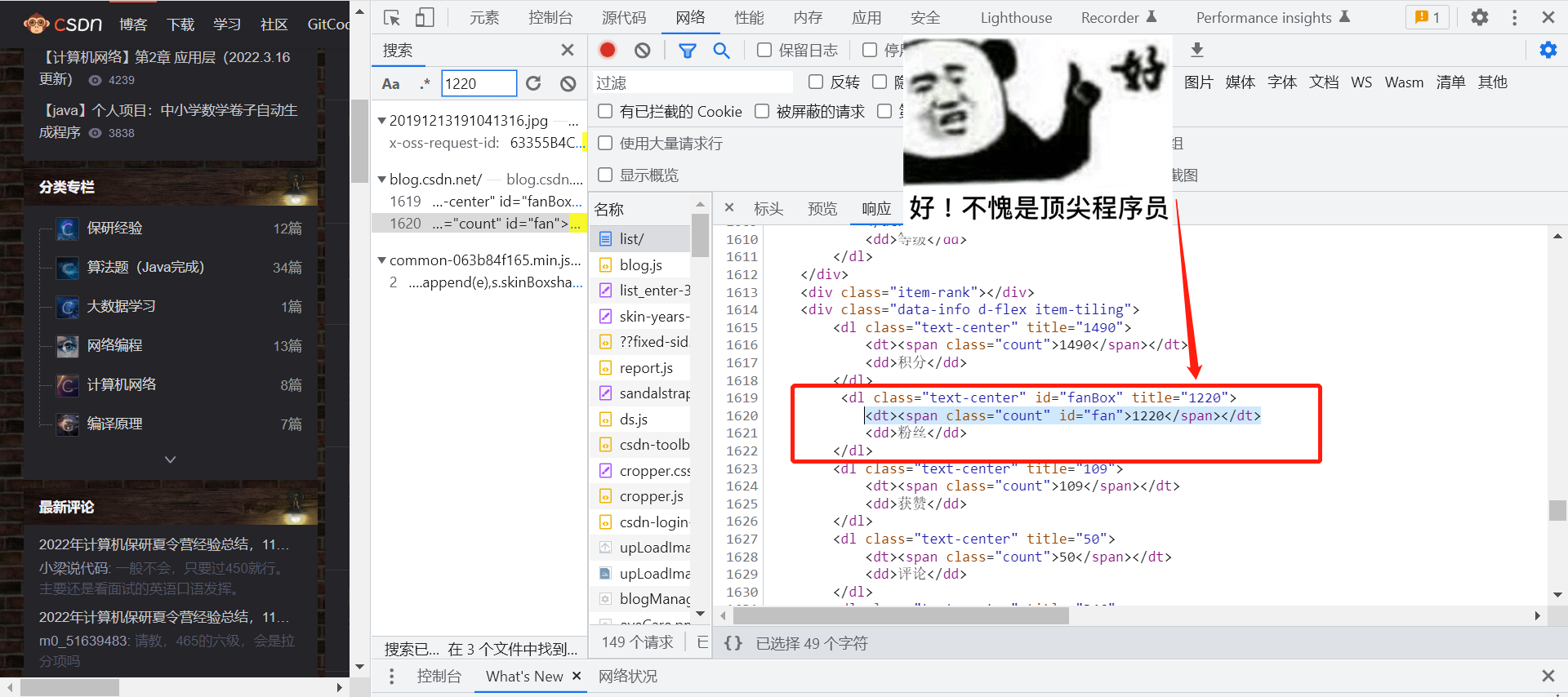Activate the inspect element picker icon
This screenshot has height=697, width=1568.
tap(392, 17)
